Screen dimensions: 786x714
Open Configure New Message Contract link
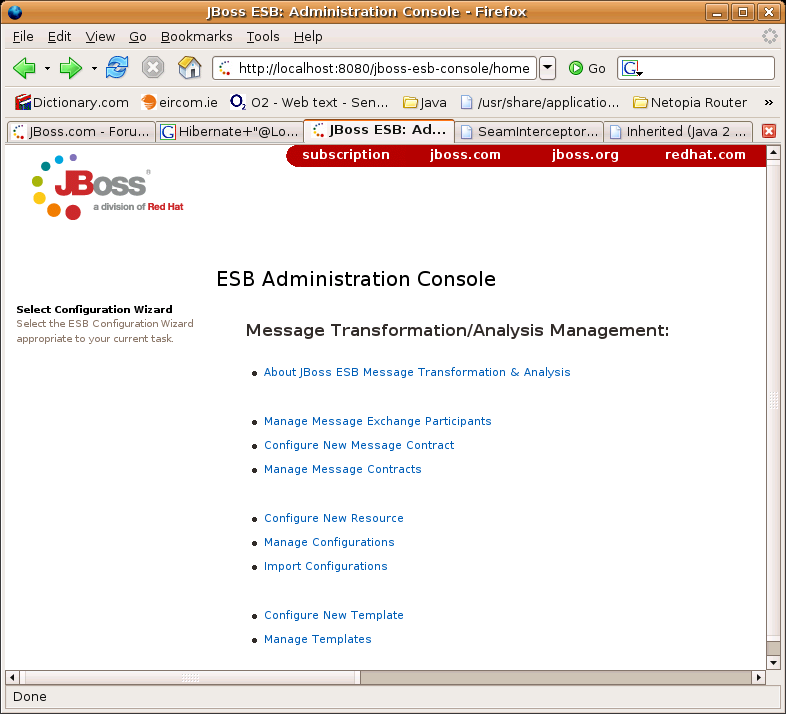pyautogui.click(x=359, y=445)
